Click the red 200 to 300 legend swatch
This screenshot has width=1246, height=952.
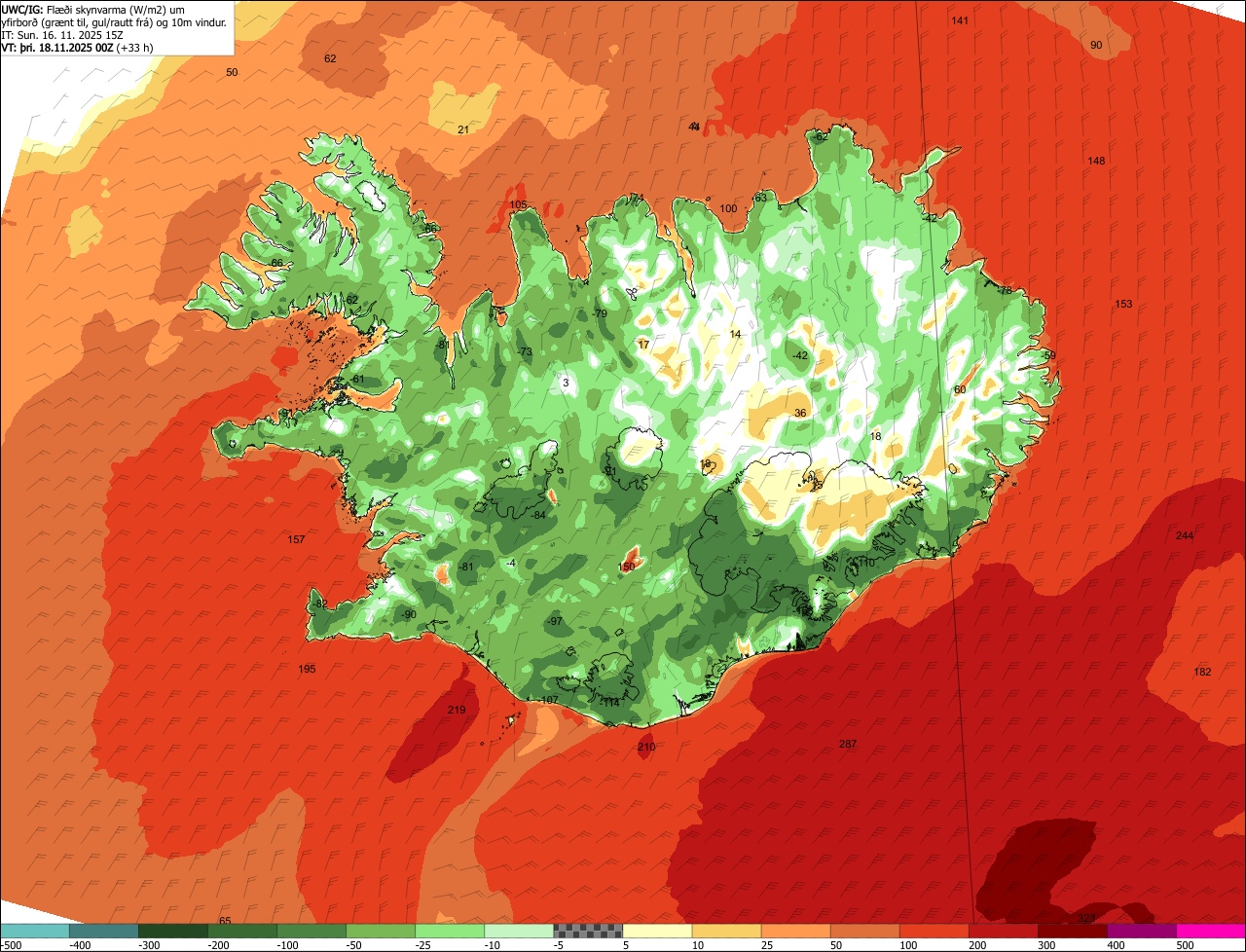[1003, 932]
